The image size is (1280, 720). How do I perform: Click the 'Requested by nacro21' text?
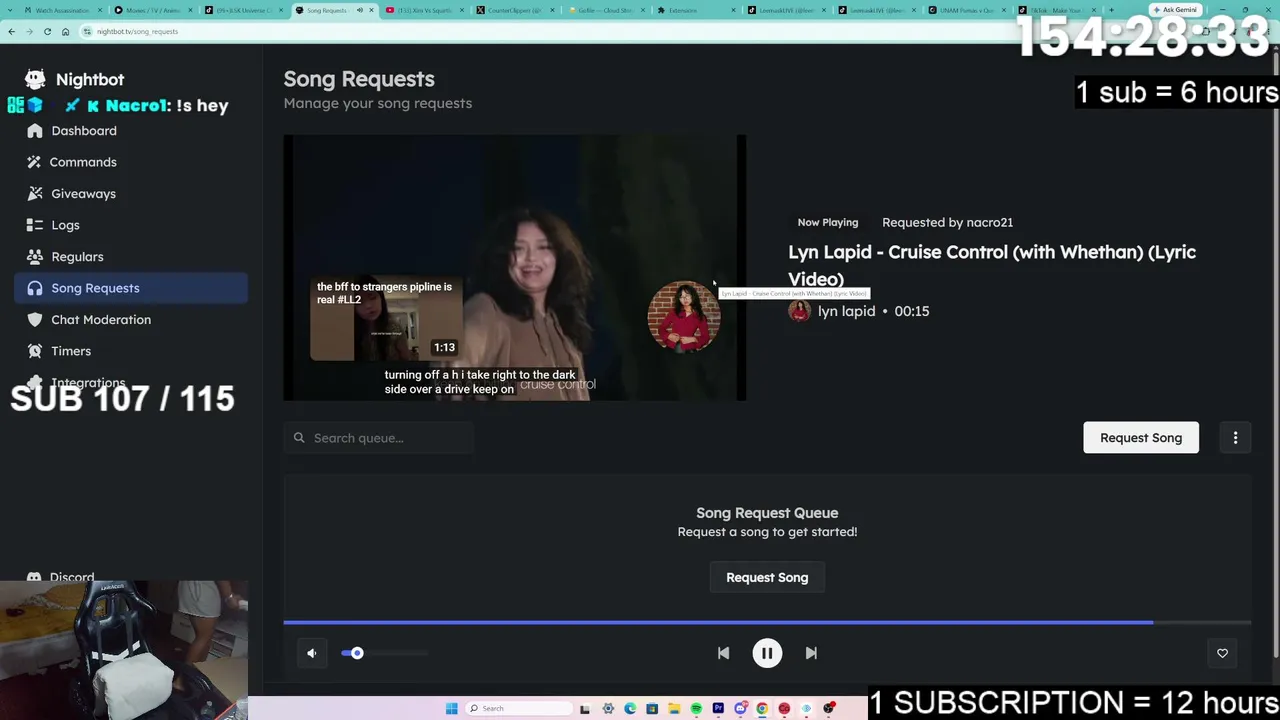pos(947,222)
